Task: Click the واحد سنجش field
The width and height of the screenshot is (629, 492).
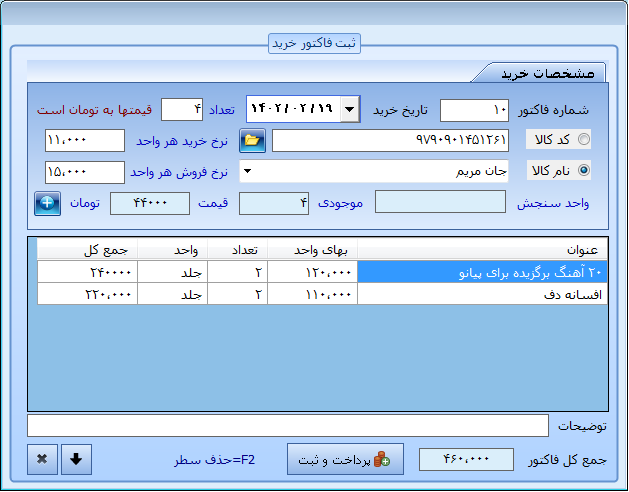Action: [440, 201]
